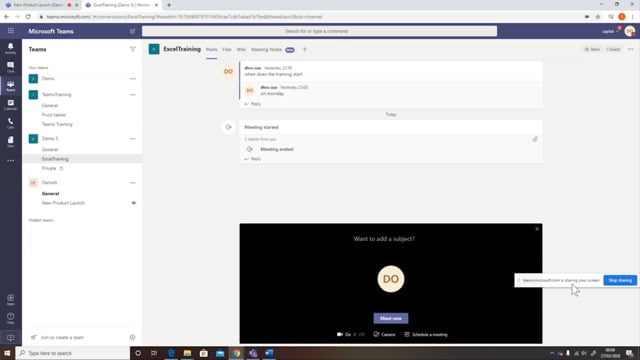
Task: Add a new tab with plus
Action: pos(304,49)
